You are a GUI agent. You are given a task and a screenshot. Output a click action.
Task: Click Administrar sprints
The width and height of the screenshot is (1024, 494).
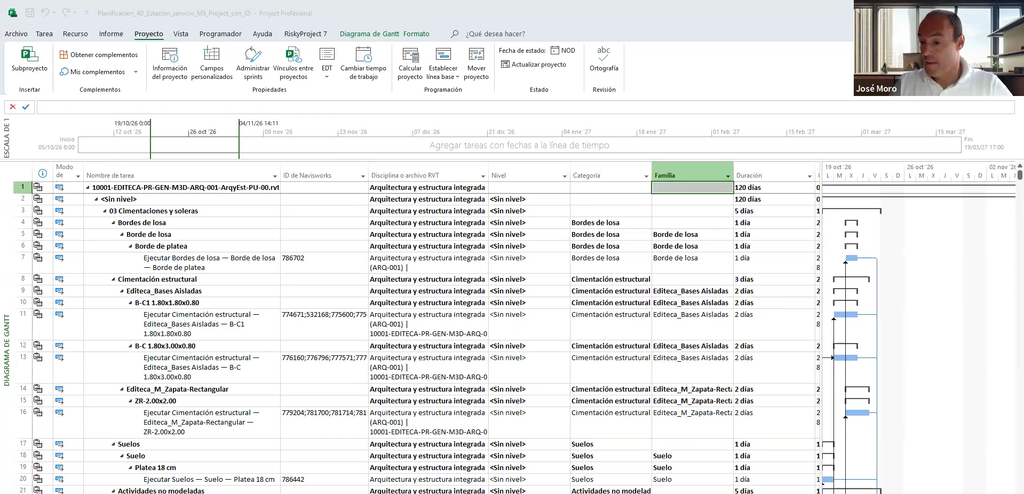click(253, 63)
